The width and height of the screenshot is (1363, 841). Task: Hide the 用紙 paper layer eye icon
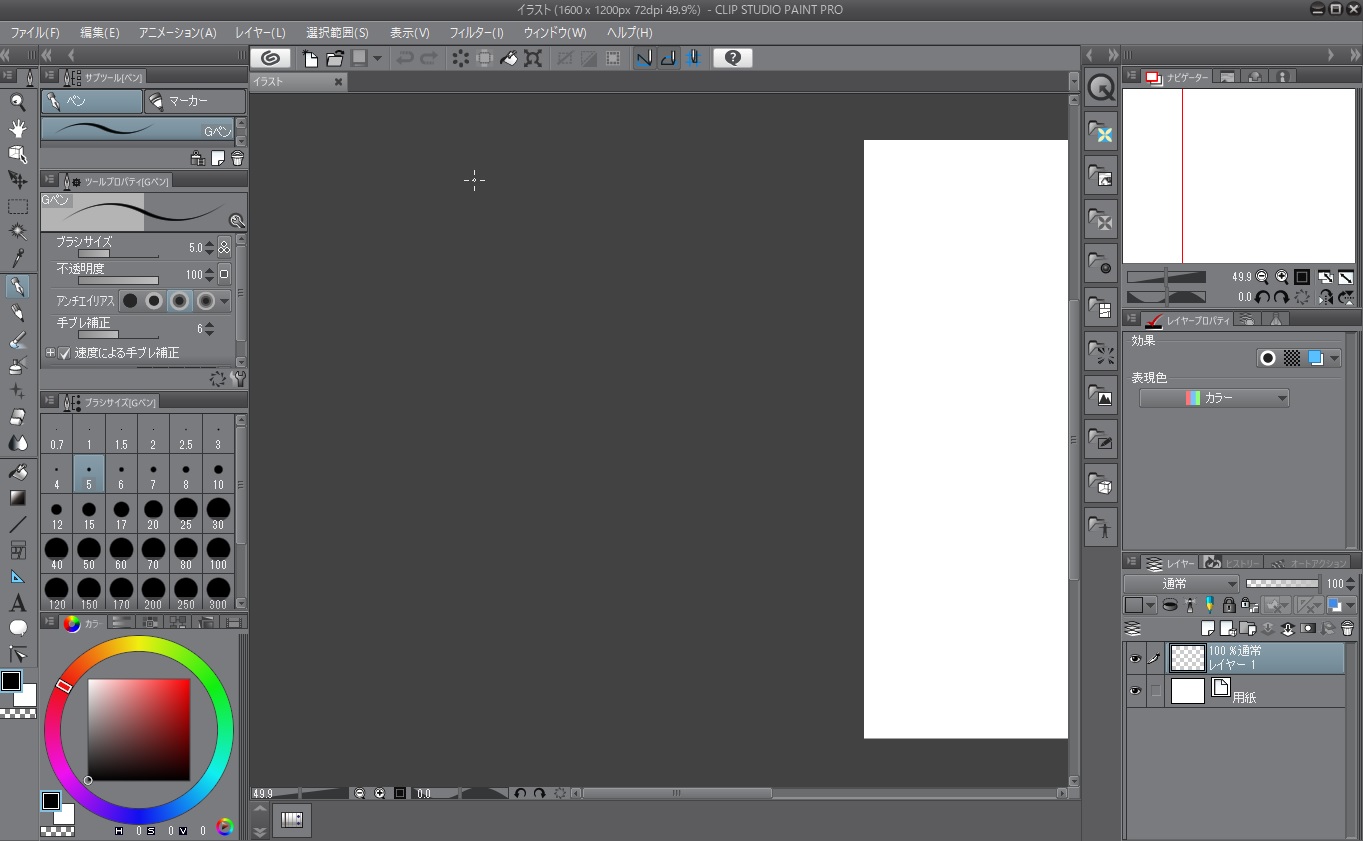coord(1135,691)
